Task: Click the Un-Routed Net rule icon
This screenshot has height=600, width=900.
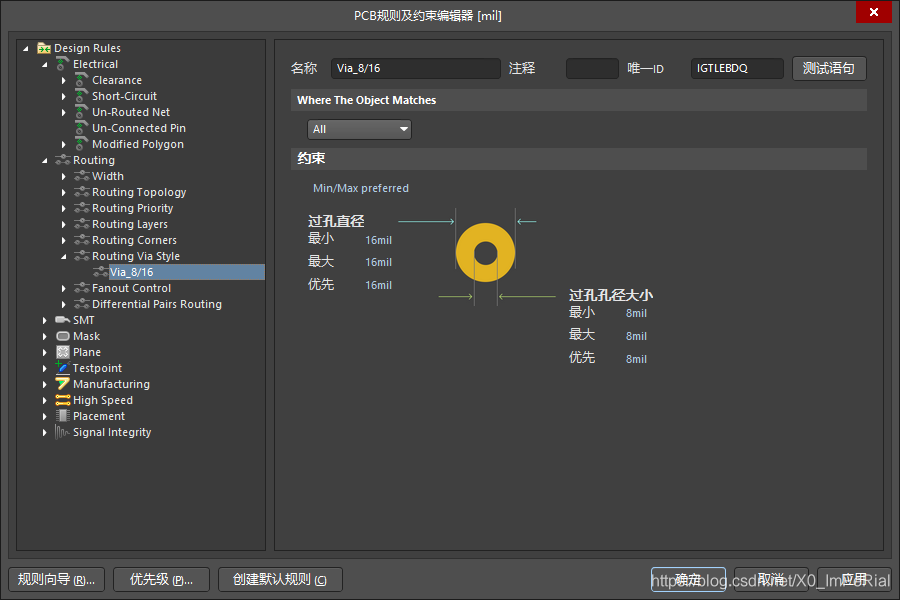Action: 82,113
